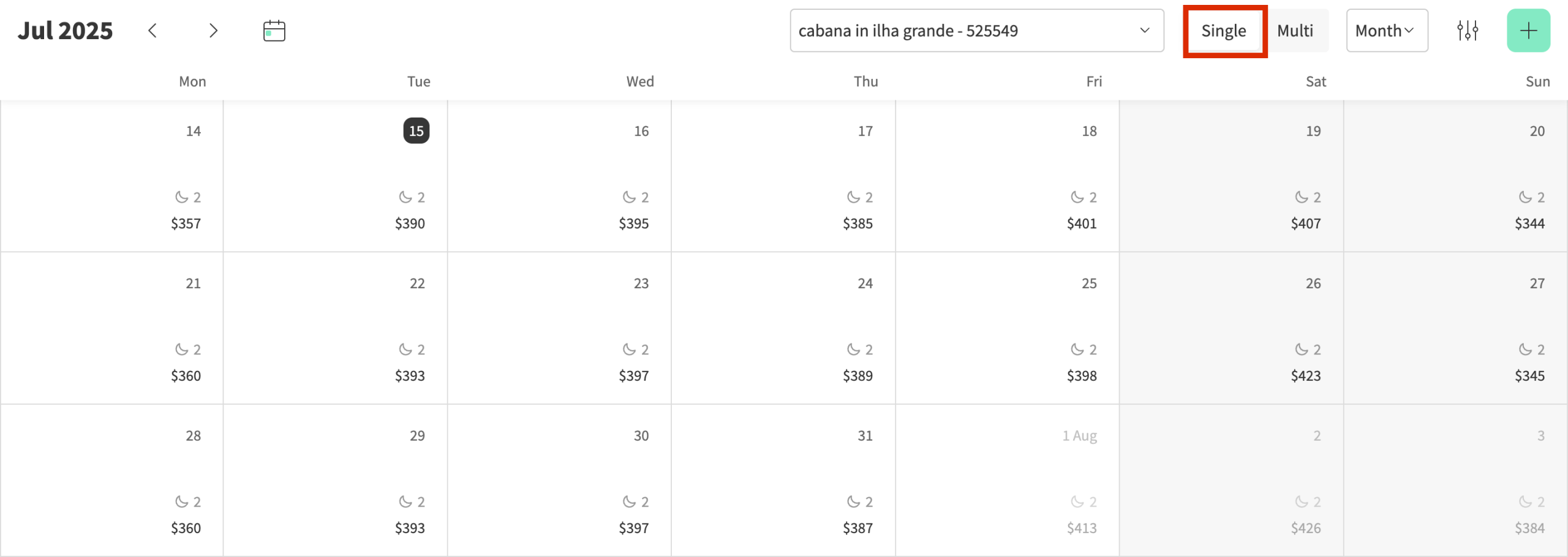1568x557 pixels.
Task: Select the Single view tab
Action: pos(1223,30)
